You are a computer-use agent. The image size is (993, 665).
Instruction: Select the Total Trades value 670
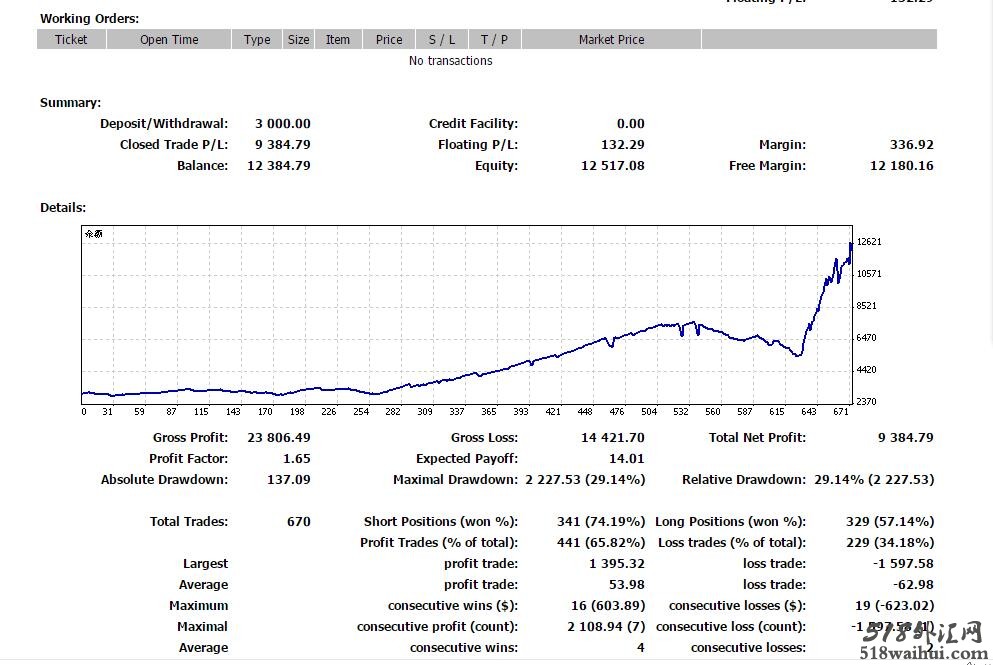[299, 522]
